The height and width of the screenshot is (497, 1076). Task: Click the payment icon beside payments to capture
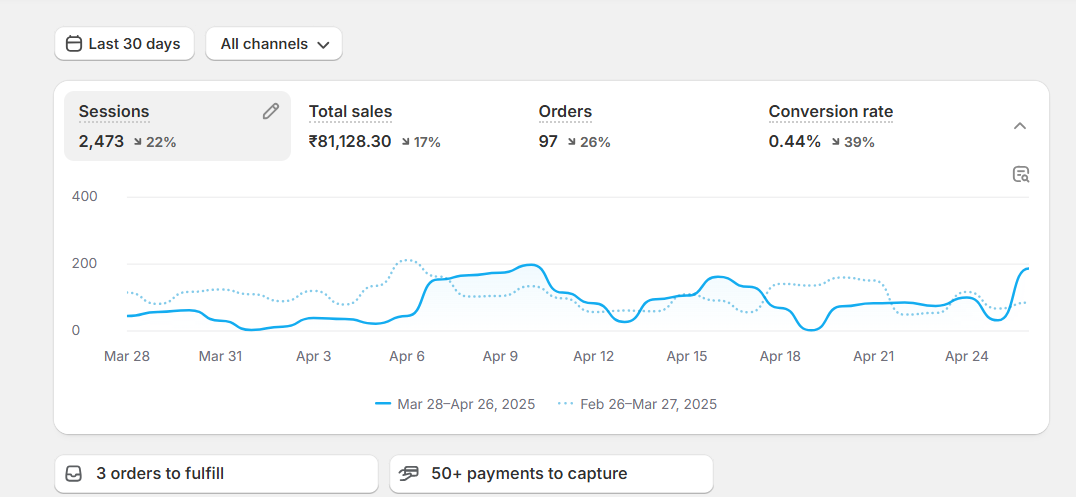[x=408, y=474]
